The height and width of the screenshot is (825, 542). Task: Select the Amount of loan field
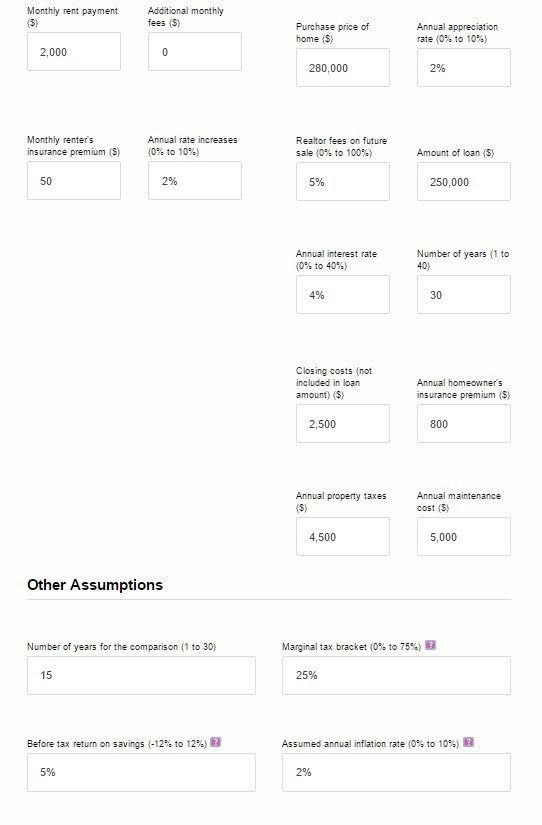tap(464, 182)
